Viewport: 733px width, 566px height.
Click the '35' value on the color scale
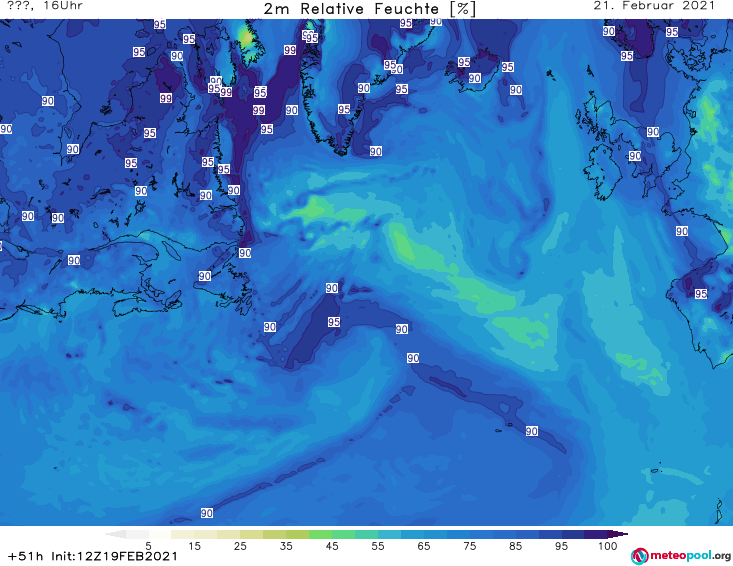[x=286, y=545]
